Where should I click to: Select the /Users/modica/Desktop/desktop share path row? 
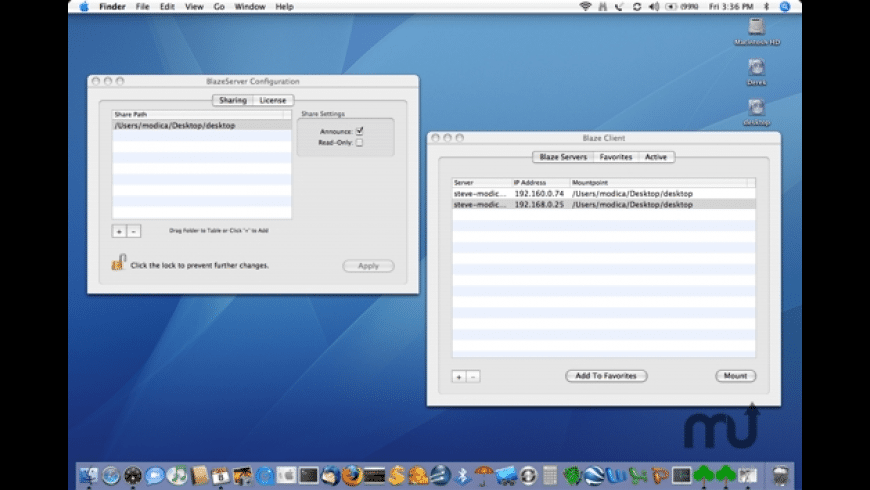tap(202, 125)
